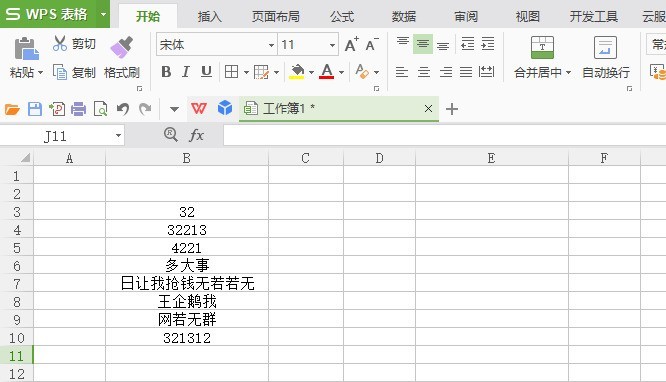Apply cell borders icon

(x=231, y=72)
